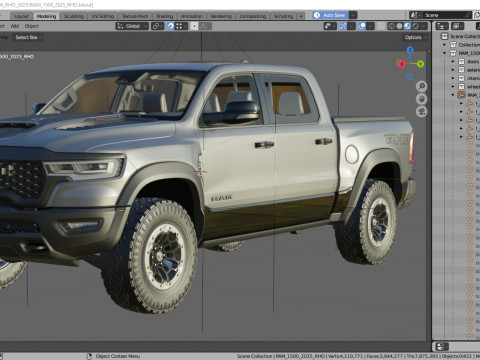This screenshot has width=480, height=360.
Task: Open the Texture Paint workspace tab
Action: point(135,16)
